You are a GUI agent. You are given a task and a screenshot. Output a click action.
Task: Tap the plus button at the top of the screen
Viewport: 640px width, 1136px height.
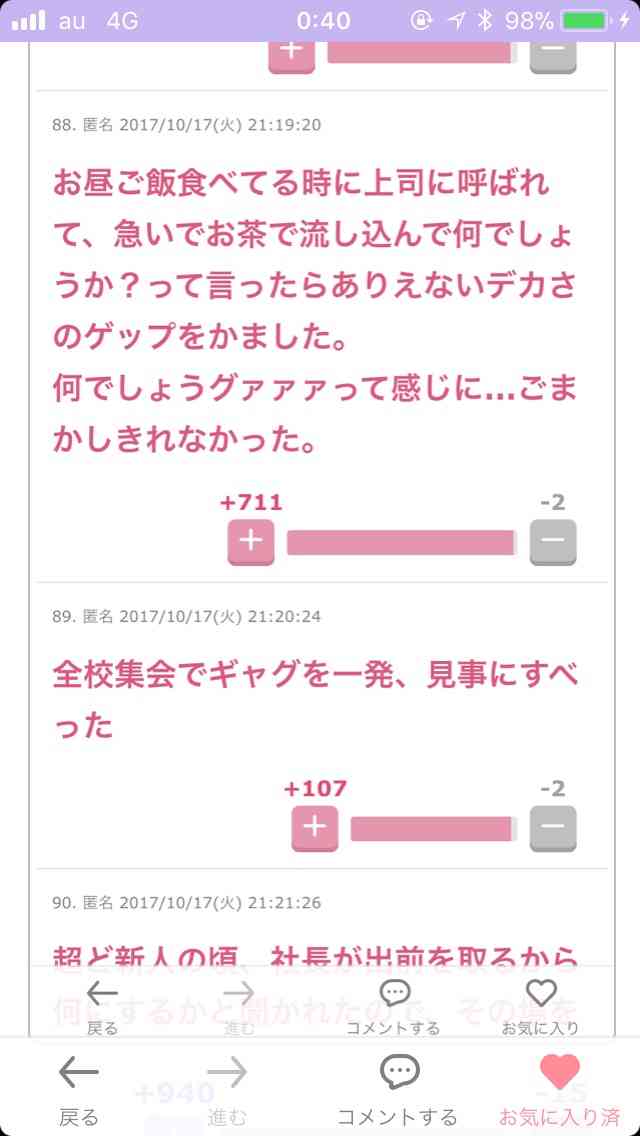click(291, 56)
